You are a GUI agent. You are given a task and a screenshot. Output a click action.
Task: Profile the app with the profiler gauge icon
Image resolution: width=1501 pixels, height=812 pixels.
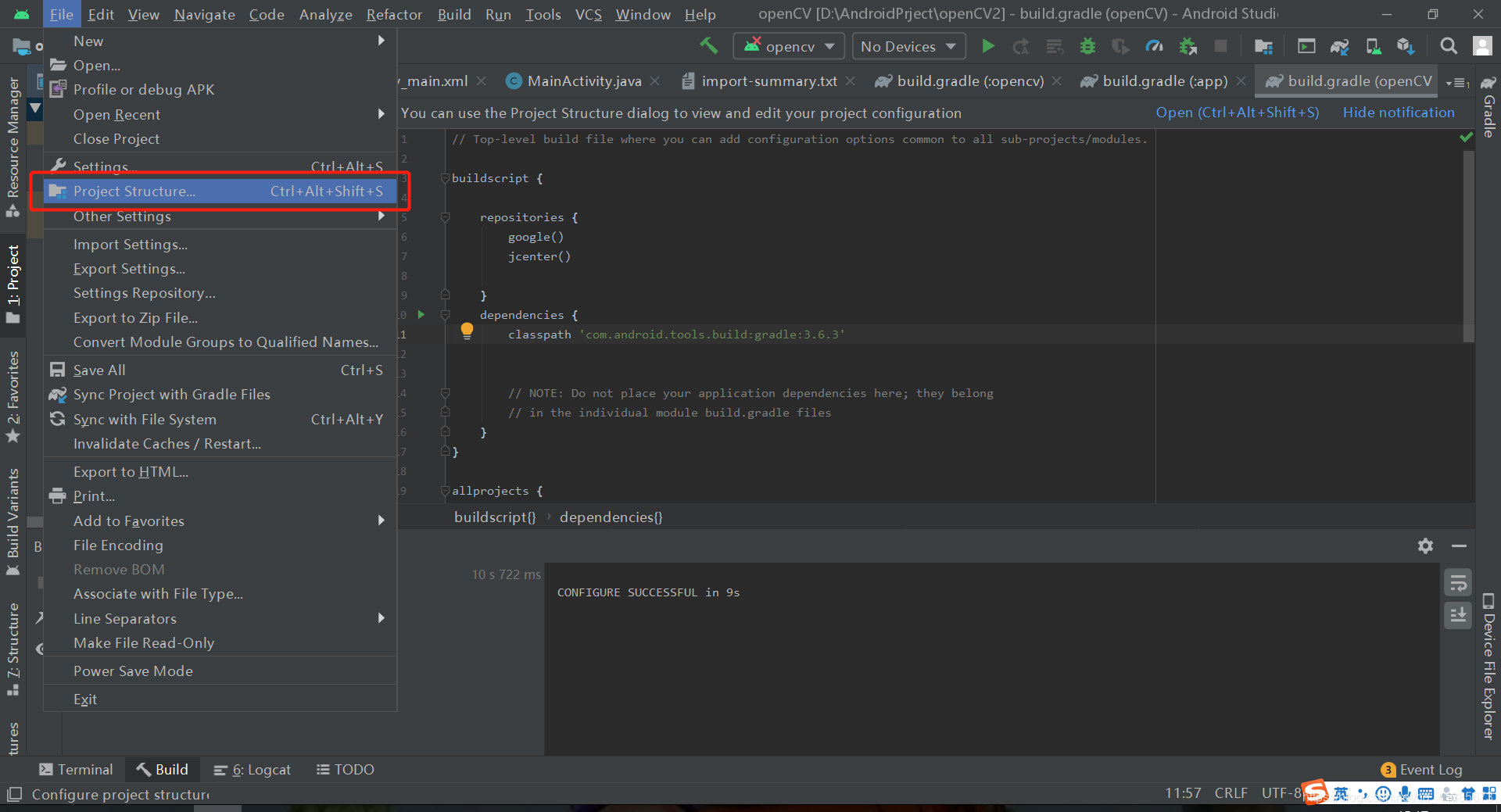coord(1154,46)
